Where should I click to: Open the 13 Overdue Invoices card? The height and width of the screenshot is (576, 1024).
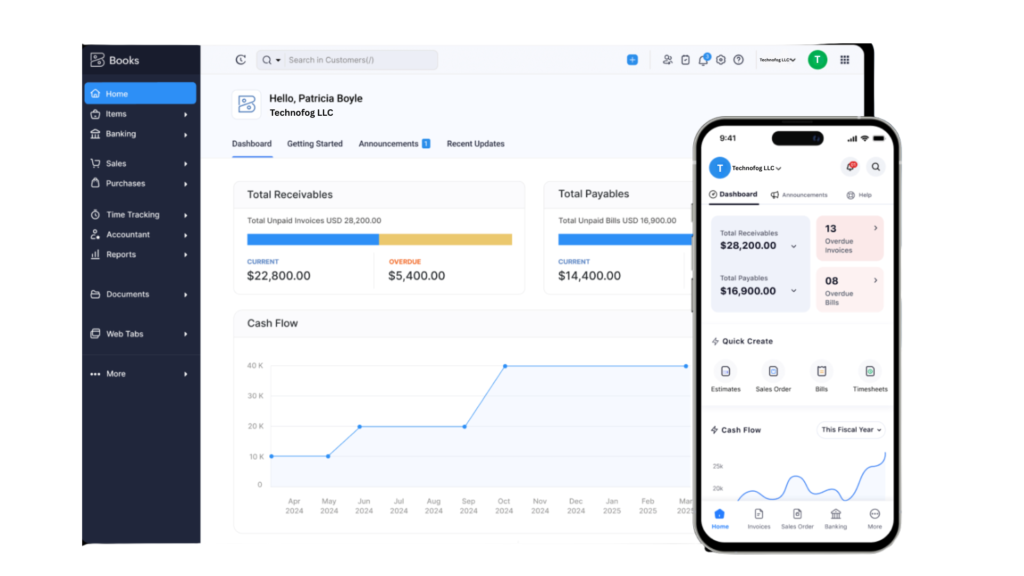pyautogui.click(x=850, y=238)
